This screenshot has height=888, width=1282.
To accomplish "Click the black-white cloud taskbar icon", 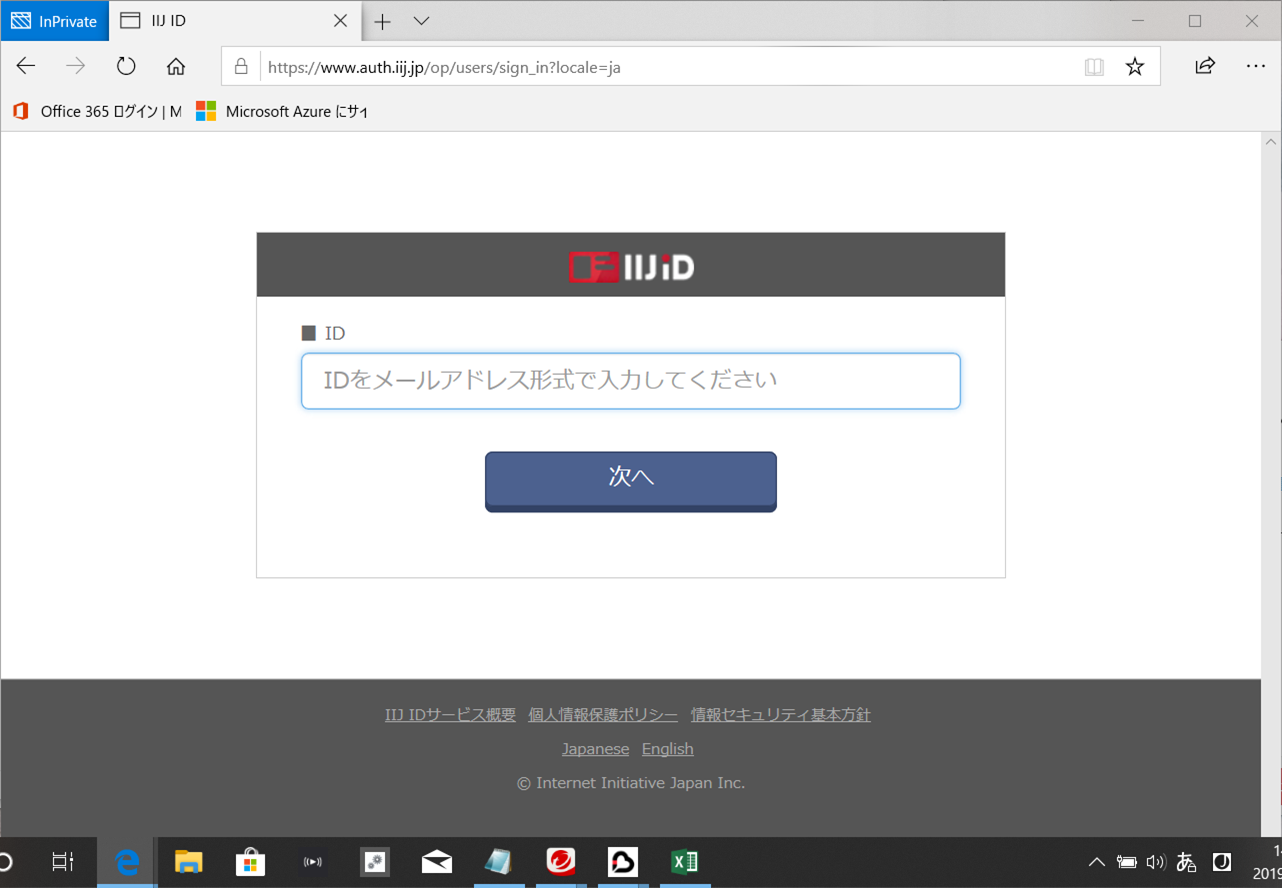I will pos(623,862).
